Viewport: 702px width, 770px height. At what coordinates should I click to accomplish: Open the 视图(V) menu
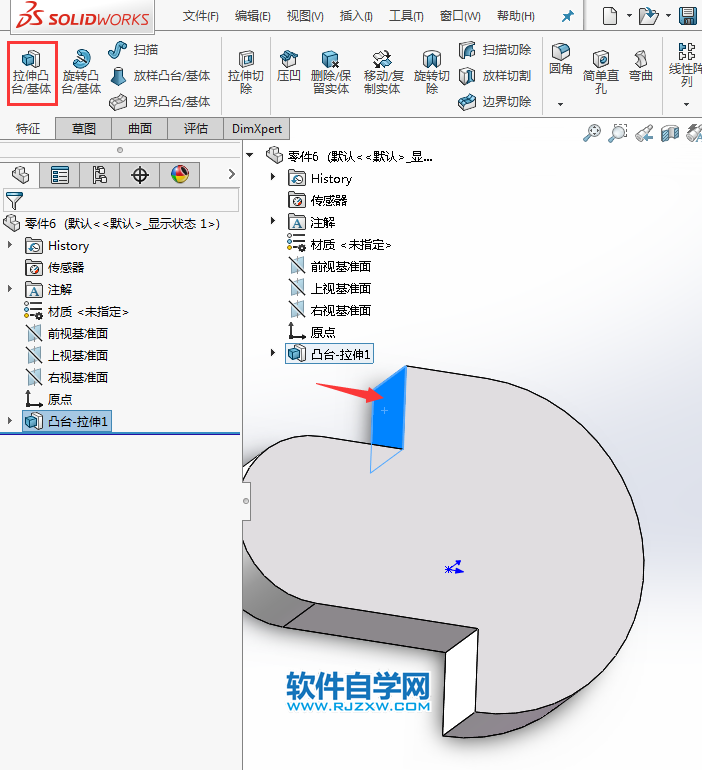(x=305, y=16)
